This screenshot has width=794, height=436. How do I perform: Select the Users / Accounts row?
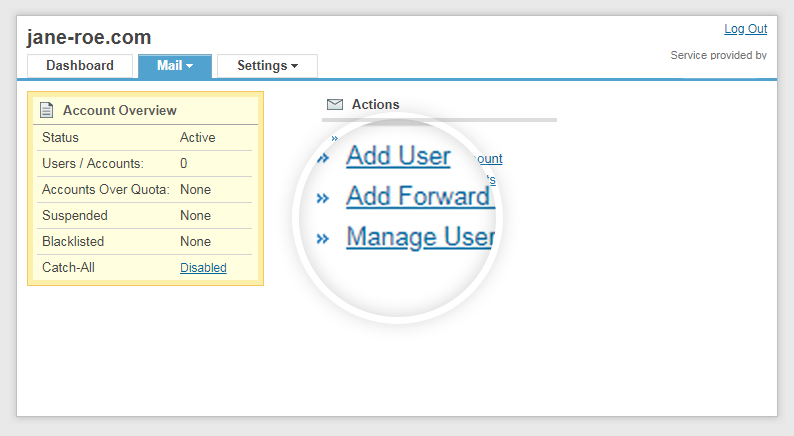pos(145,164)
